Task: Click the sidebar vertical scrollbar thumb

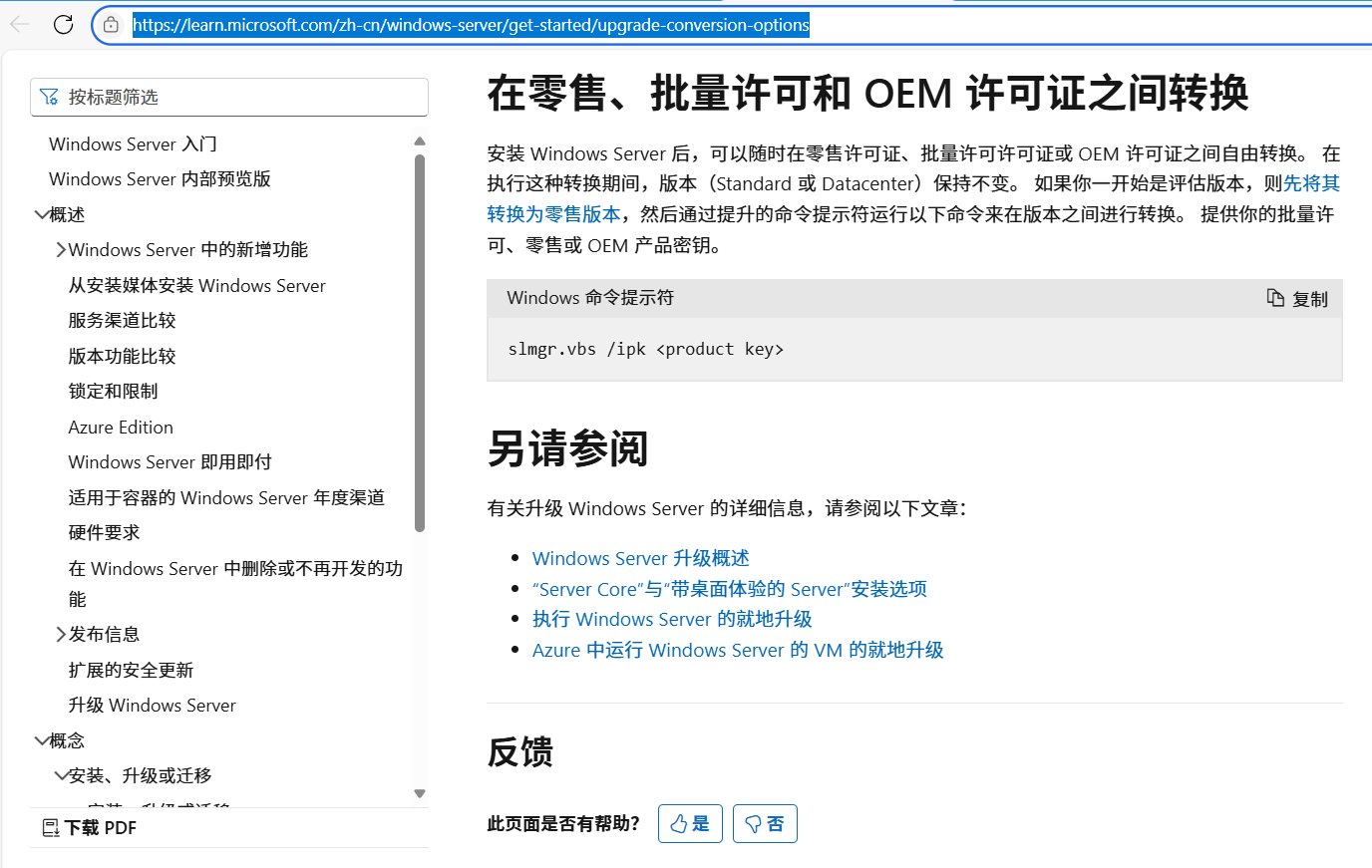Action: click(420, 343)
